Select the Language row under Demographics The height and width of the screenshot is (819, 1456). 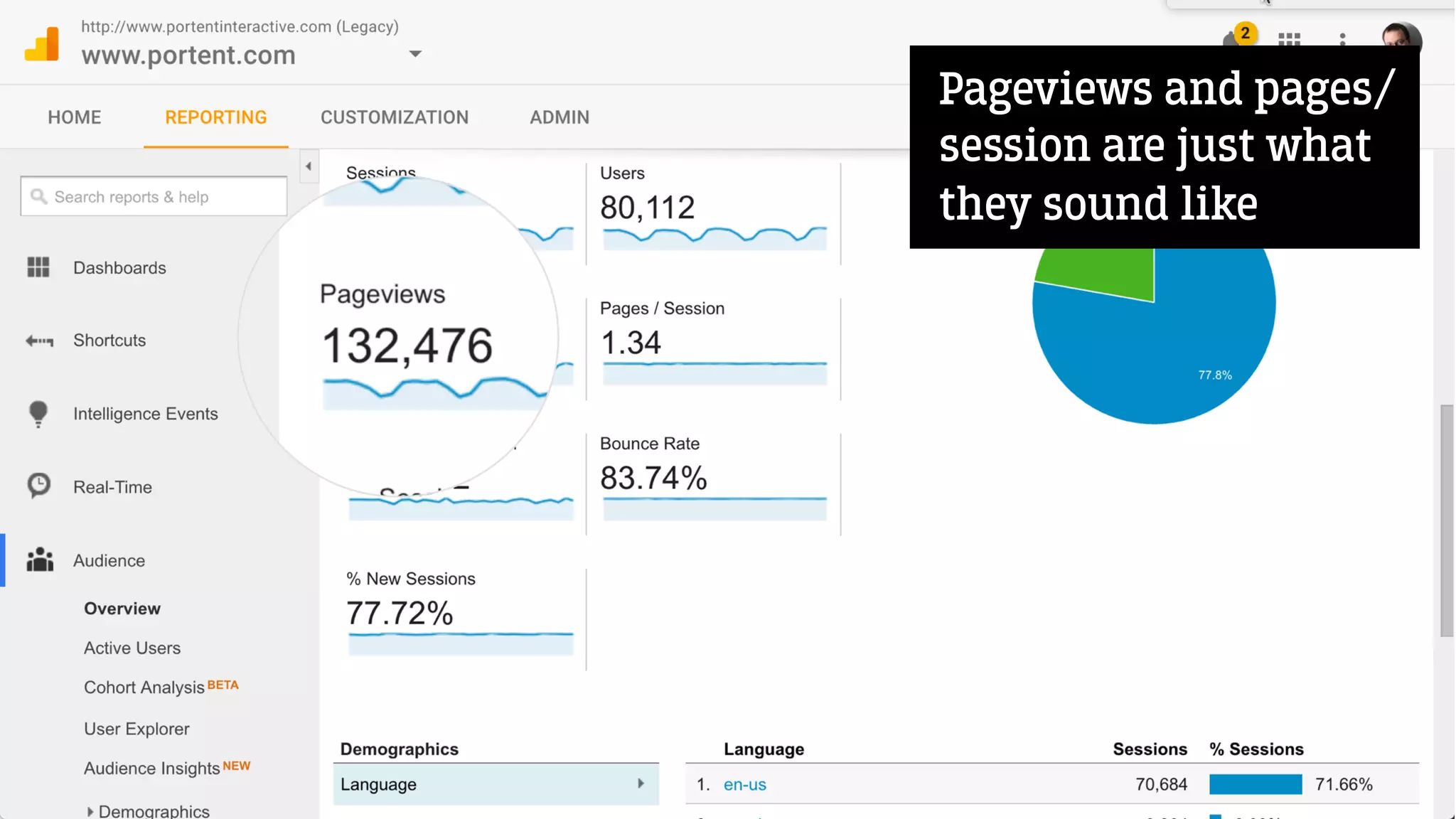coord(496,784)
